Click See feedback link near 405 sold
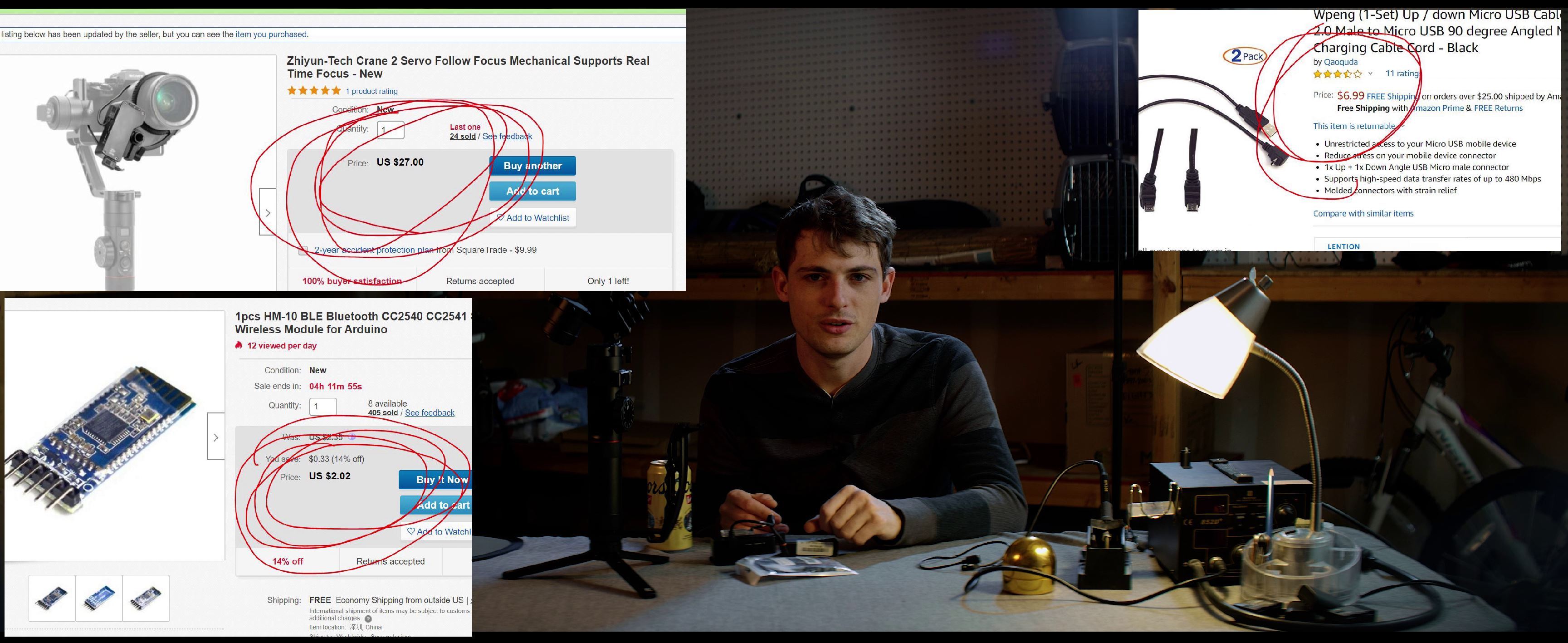This screenshot has width=1568, height=643. pos(429,413)
